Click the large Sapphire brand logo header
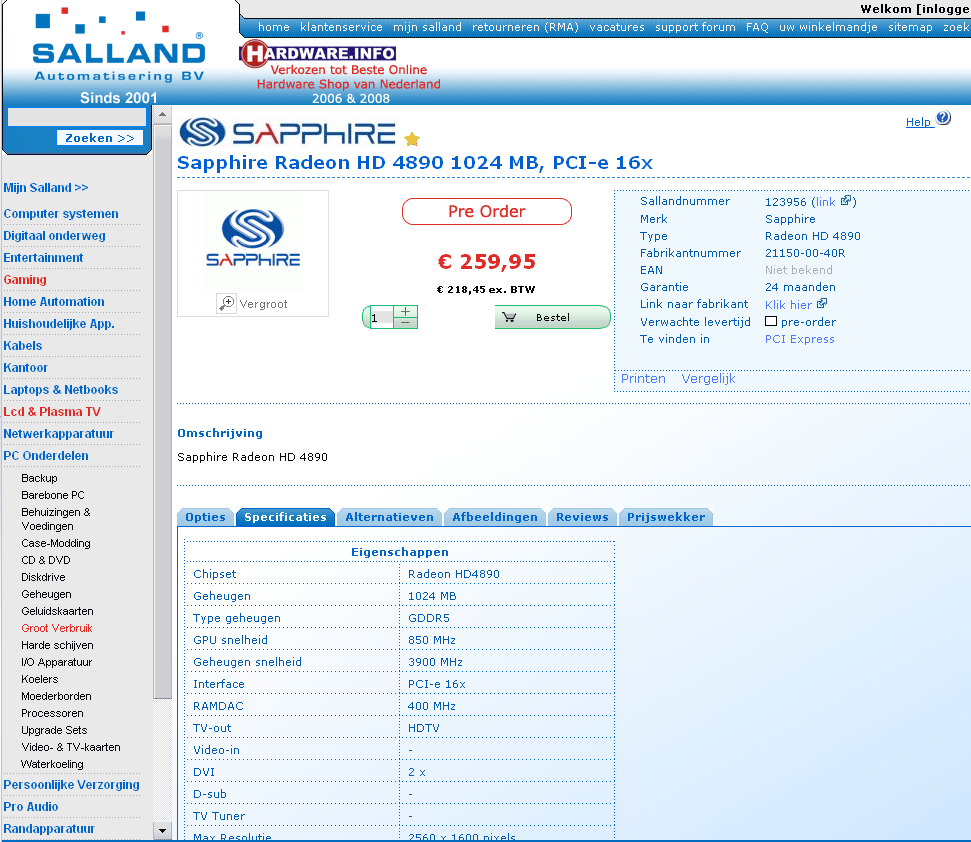971x842 pixels. pos(287,132)
